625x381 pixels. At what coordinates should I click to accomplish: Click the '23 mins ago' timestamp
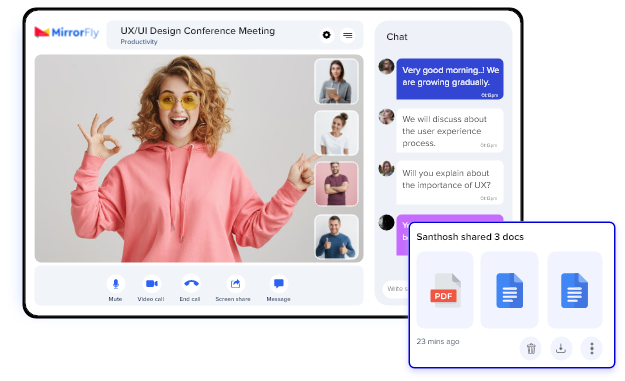[x=438, y=342]
